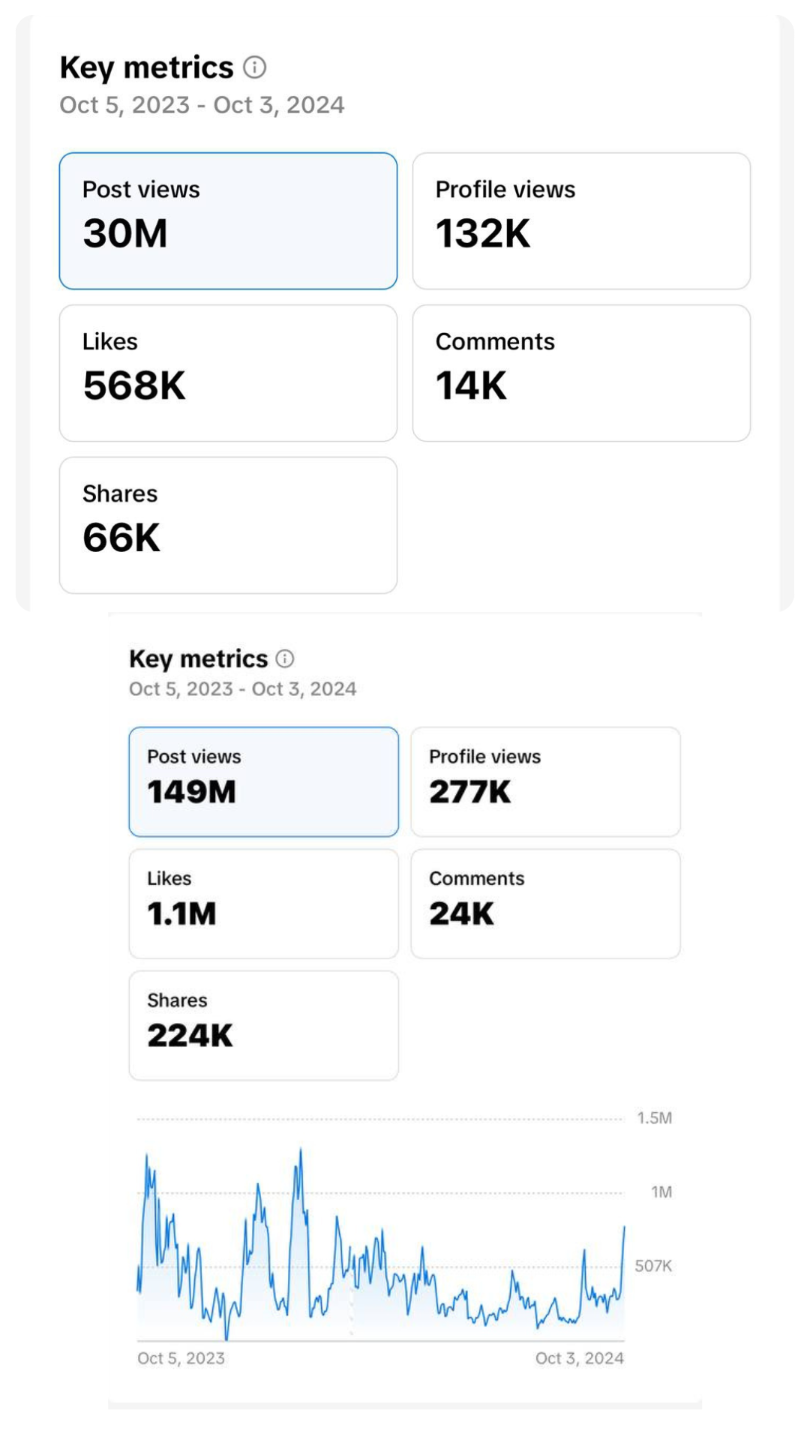Select the Likes 568K metric card
810x1440 pixels.
pos(228,373)
